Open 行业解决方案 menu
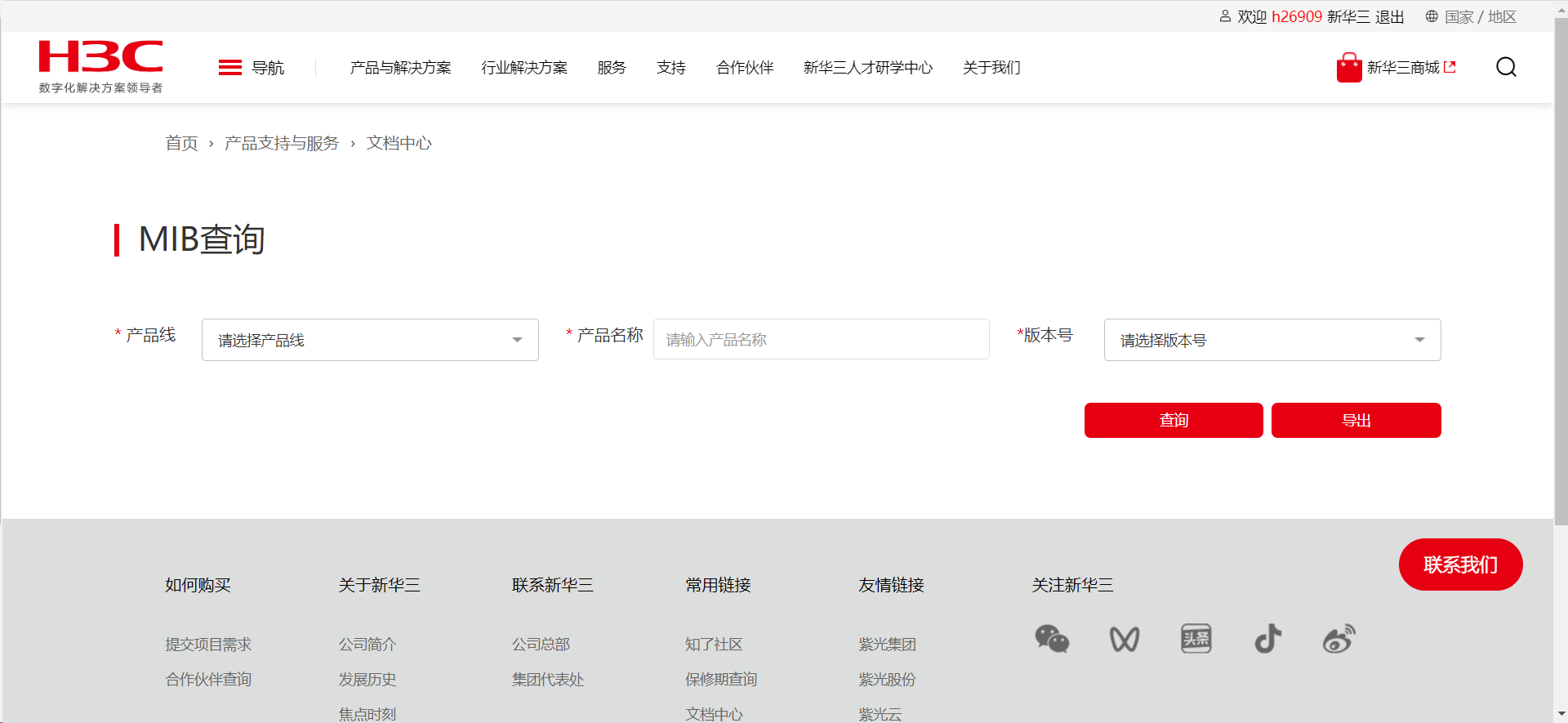 click(x=524, y=68)
